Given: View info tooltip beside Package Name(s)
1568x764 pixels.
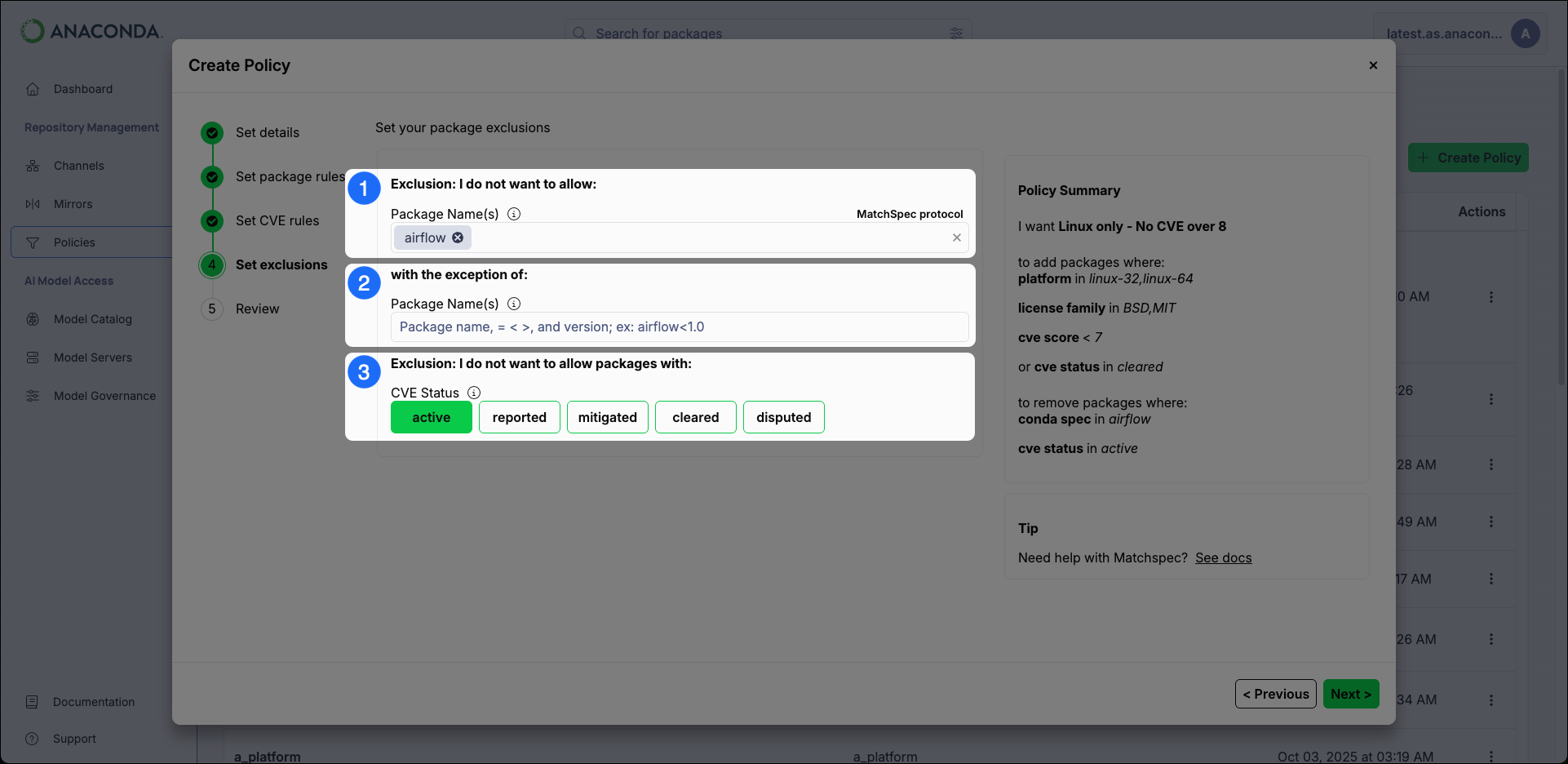Looking at the screenshot, I should click(514, 214).
